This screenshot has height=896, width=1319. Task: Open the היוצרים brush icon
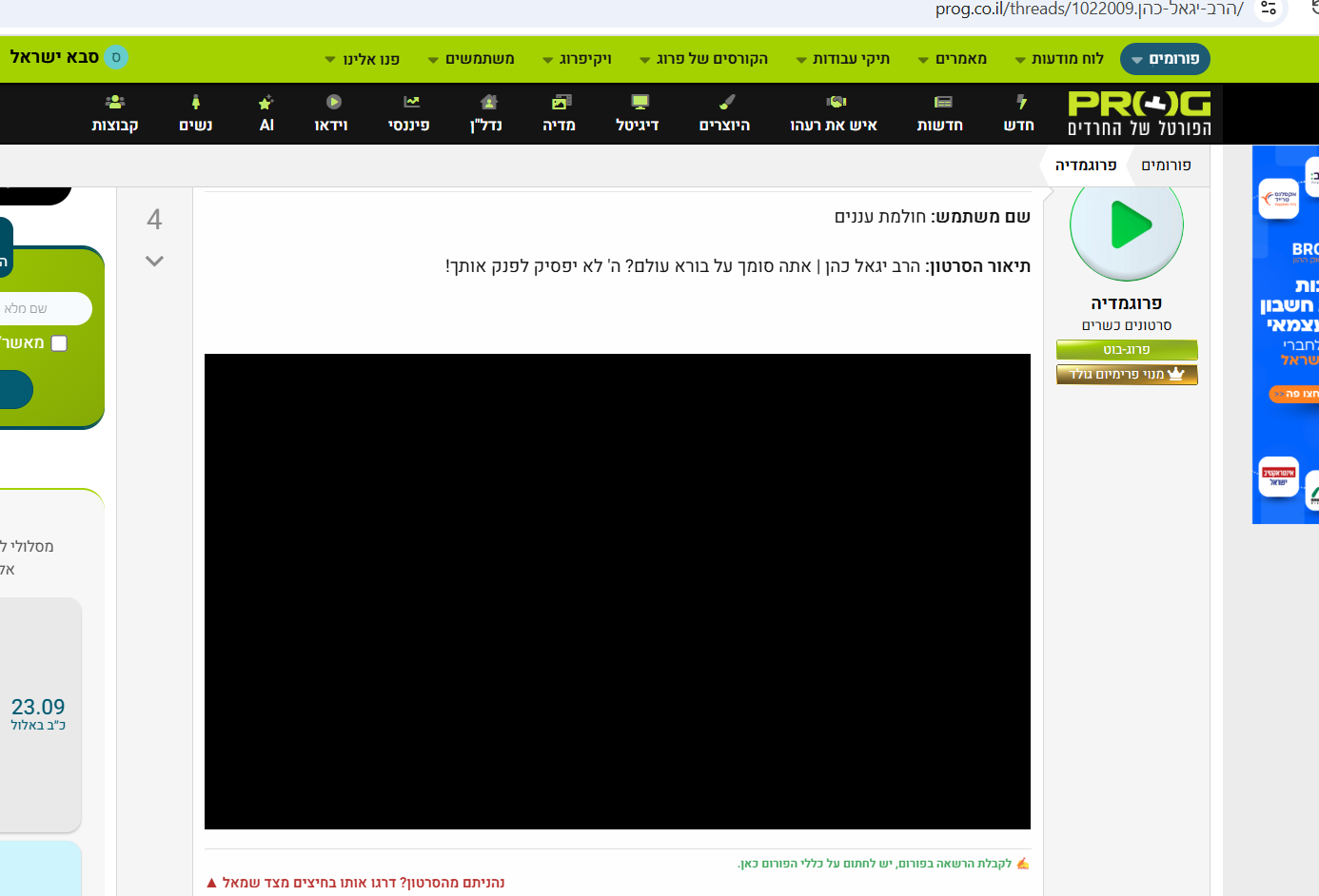(x=726, y=102)
